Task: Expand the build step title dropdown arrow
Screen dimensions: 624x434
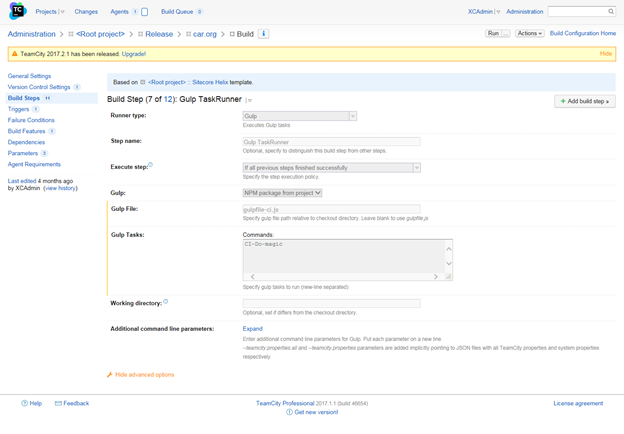Action: (249, 100)
